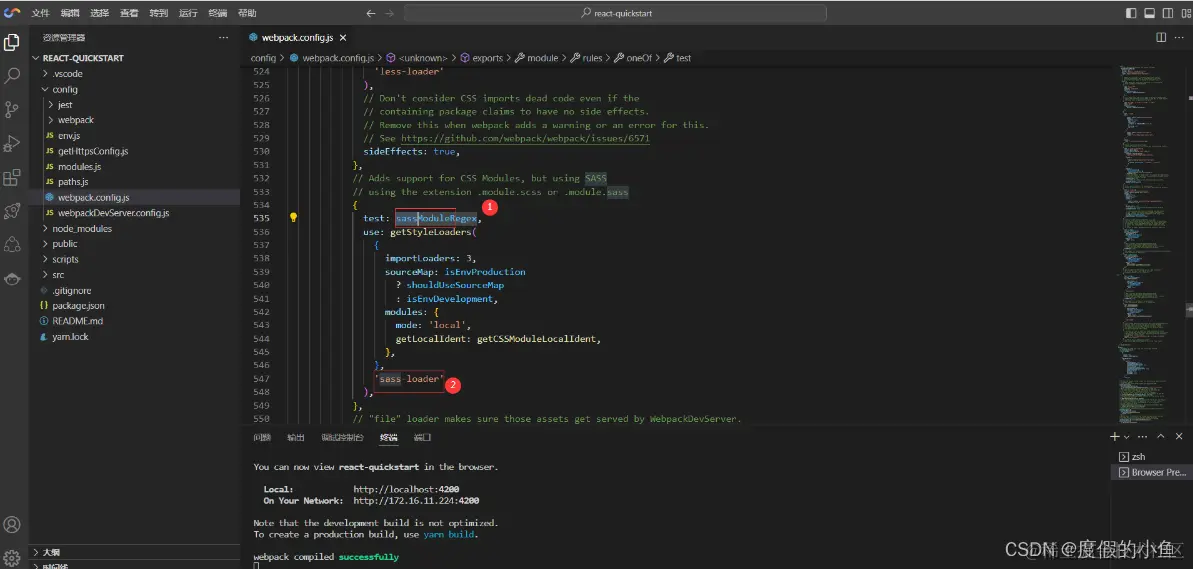Open the Accounts icon at bottom of activity bar

12,525
